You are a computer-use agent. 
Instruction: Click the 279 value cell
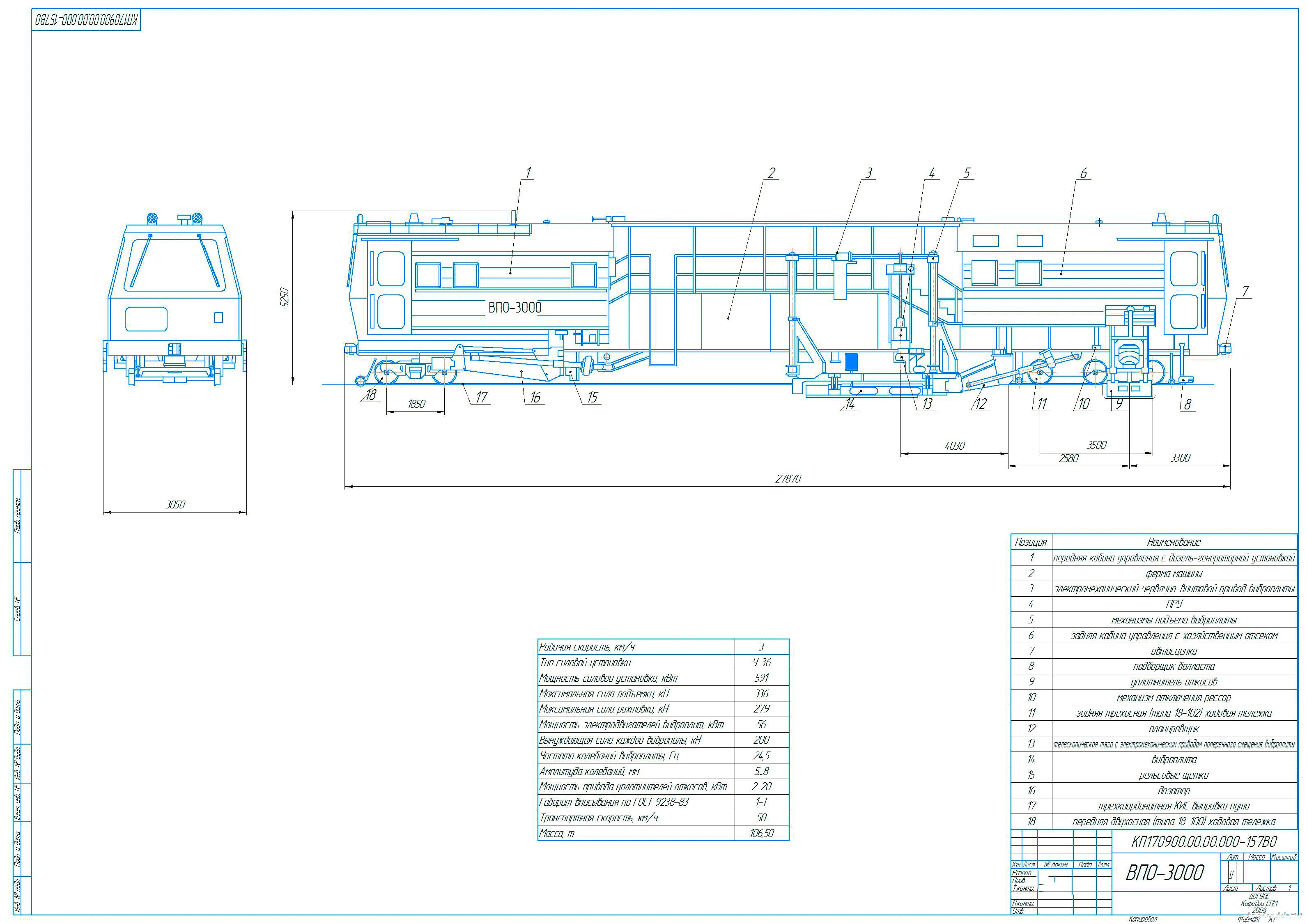pos(762,709)
